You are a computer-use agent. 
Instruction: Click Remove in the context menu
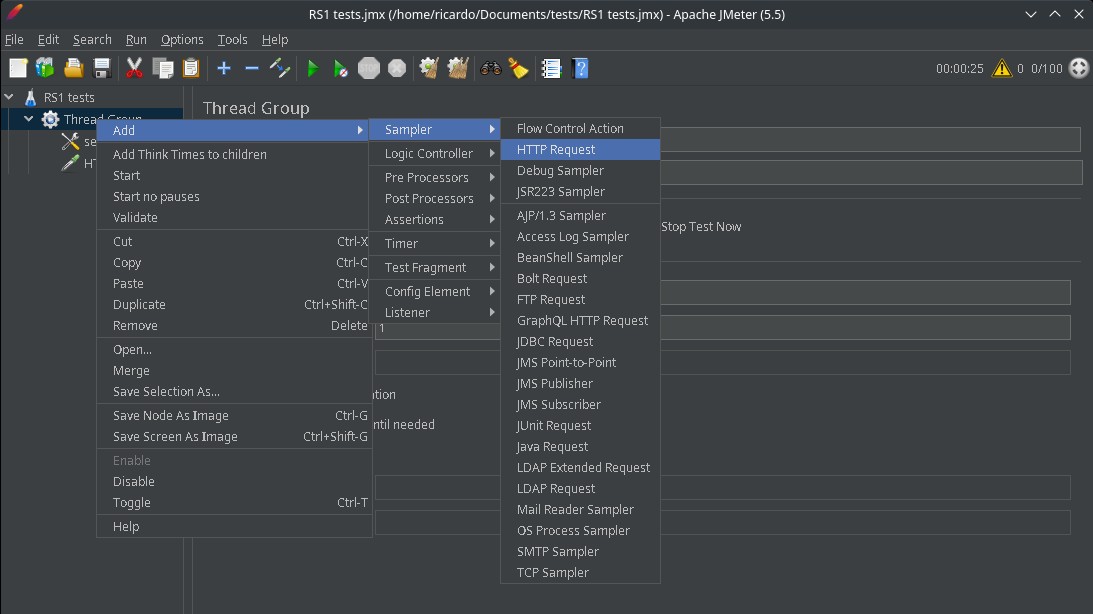coord(234,325)
